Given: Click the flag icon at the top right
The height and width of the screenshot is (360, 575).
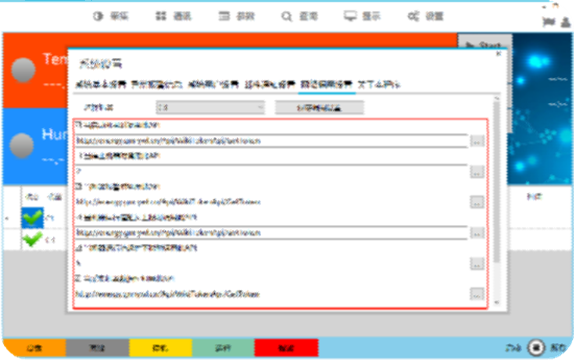Looking at the screenshot, I should click(x=549, y=22).
